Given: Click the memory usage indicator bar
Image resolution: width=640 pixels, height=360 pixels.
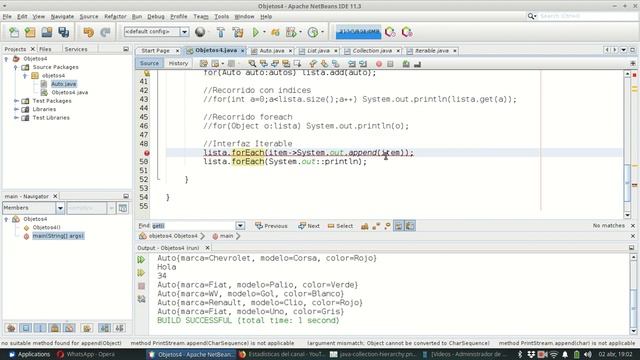Looking at the screenshot, I should click(358, 32).
